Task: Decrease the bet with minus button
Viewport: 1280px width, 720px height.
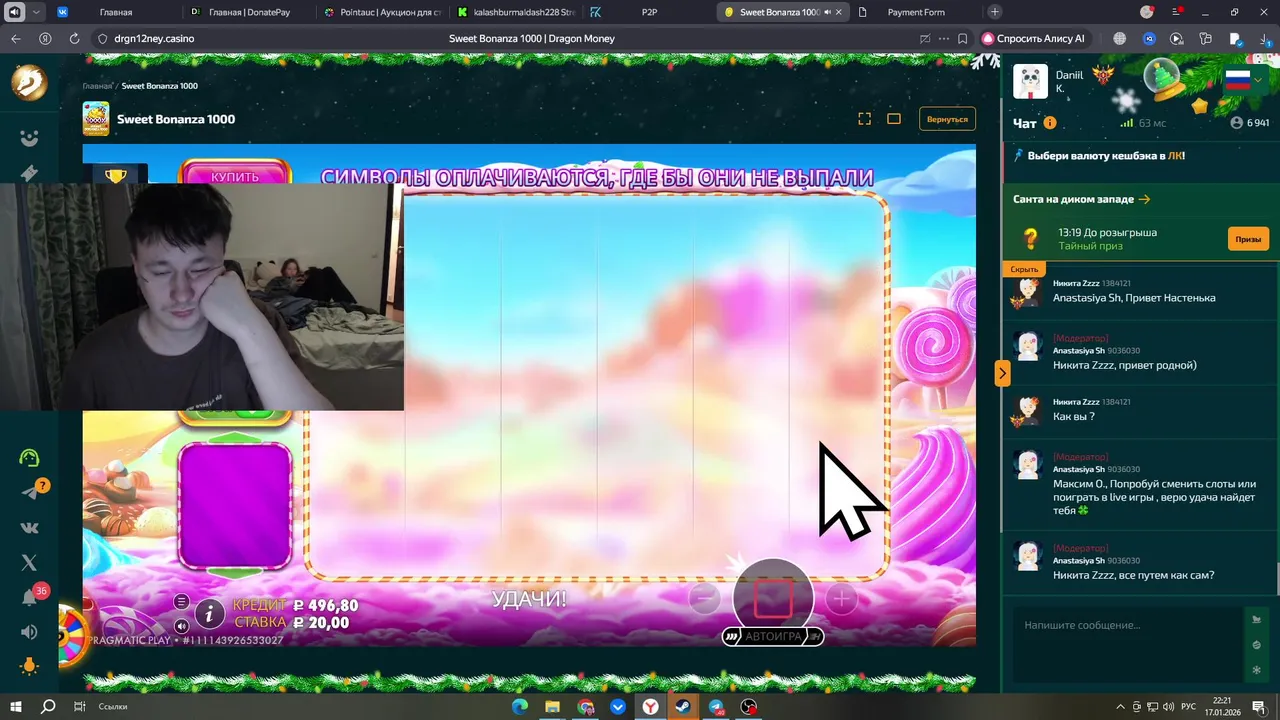Action: 704,599
